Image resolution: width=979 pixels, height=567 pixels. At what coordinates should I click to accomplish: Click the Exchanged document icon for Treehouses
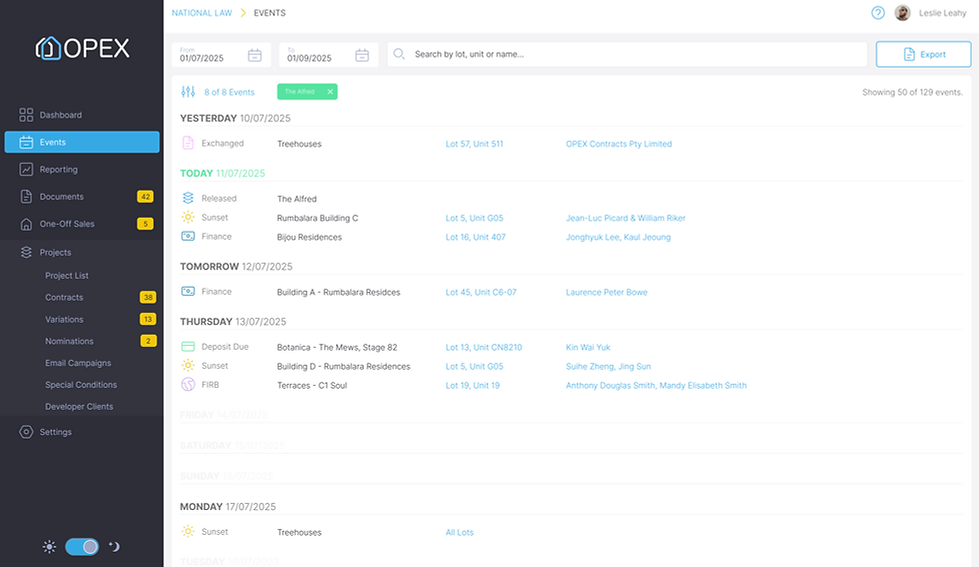point(188,143)
